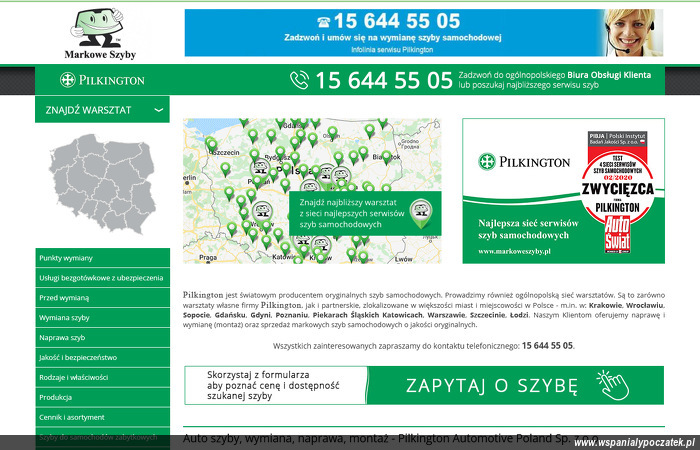Follow the Gdańsku link
The height and width of the screenshot is (450, 700).
(x=230, y=315)
